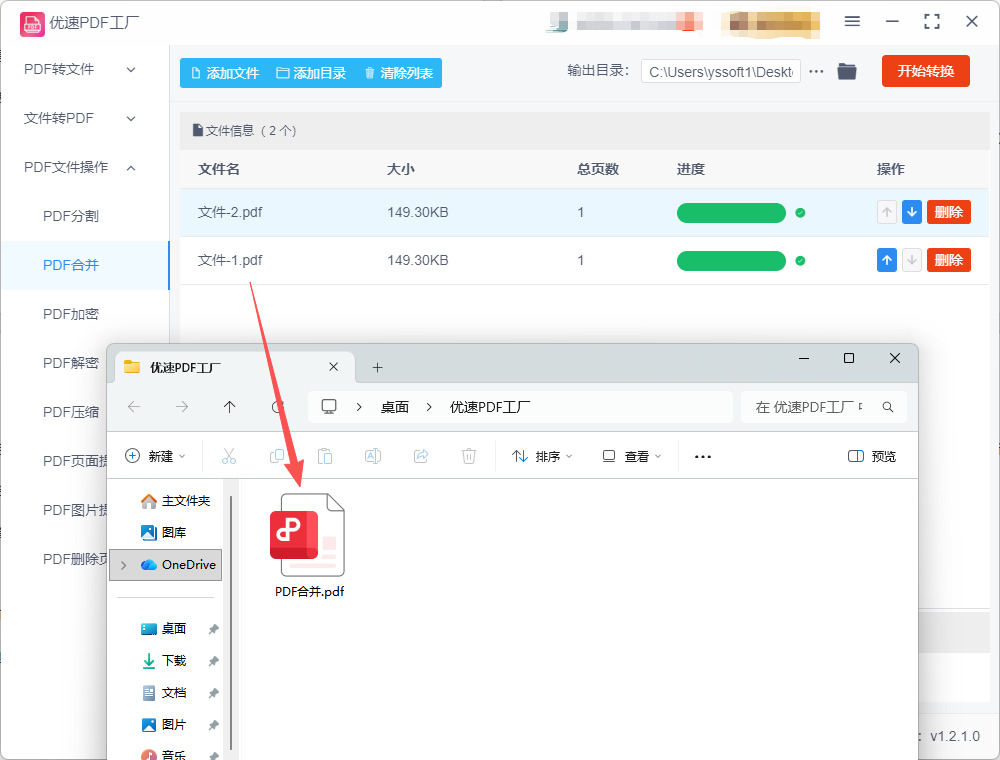Screen dimensions: 1000x760
Task: Click the Explorer search box
Action: (823, 407)
